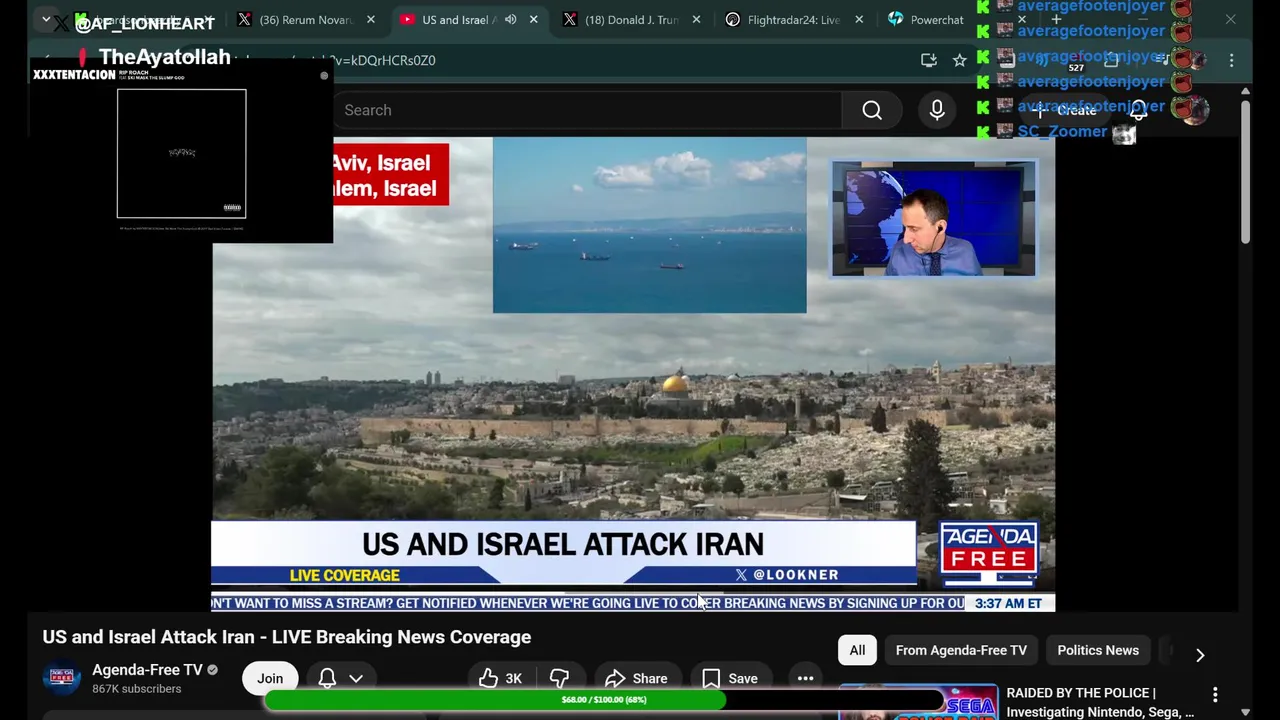Open options menu for 'RAIDED BY THE POLICE' video
The image size is (1280, 720).
pos(1215,694)
